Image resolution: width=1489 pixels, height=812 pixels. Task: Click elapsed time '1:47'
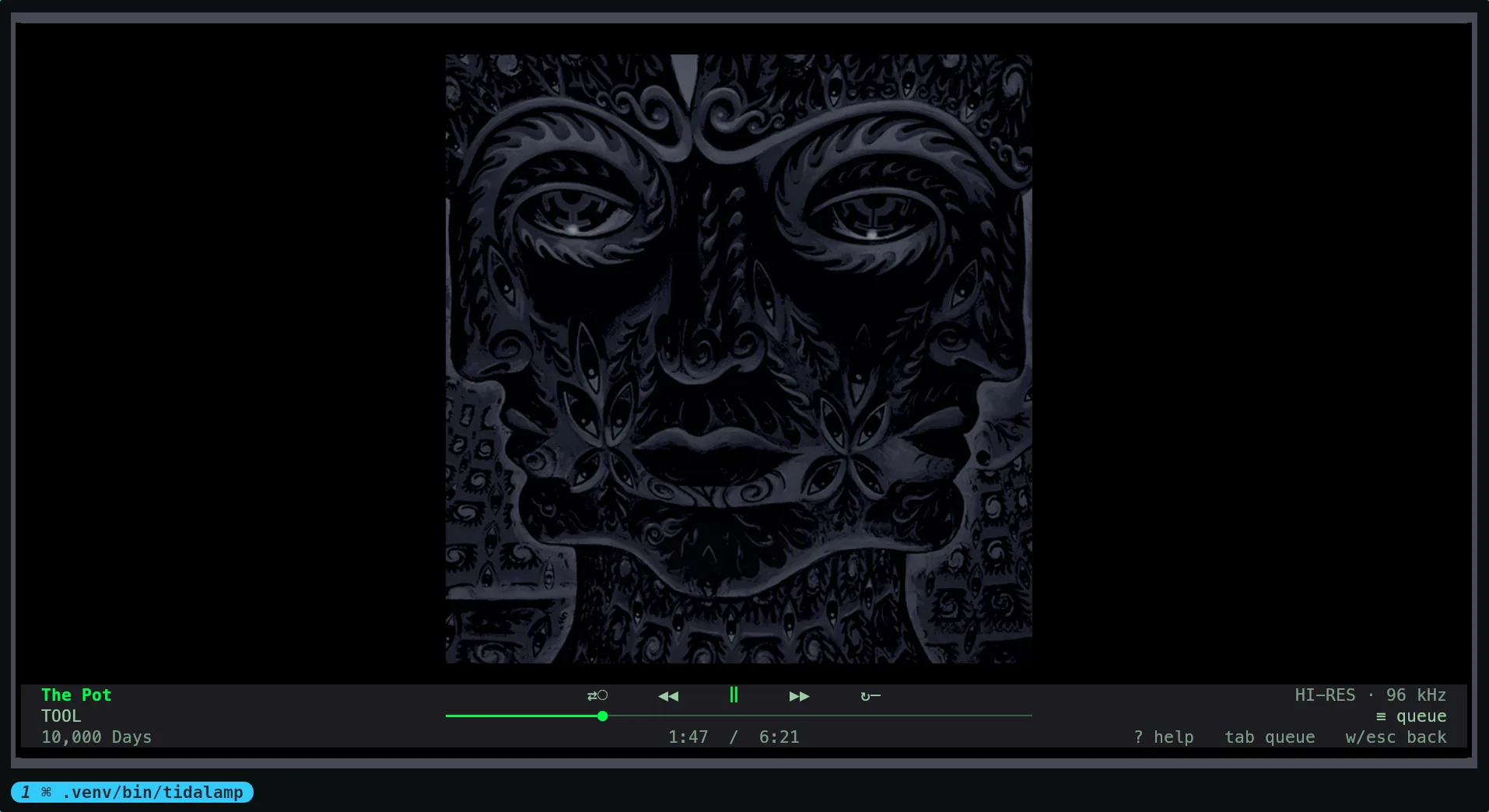coord(688,737)
